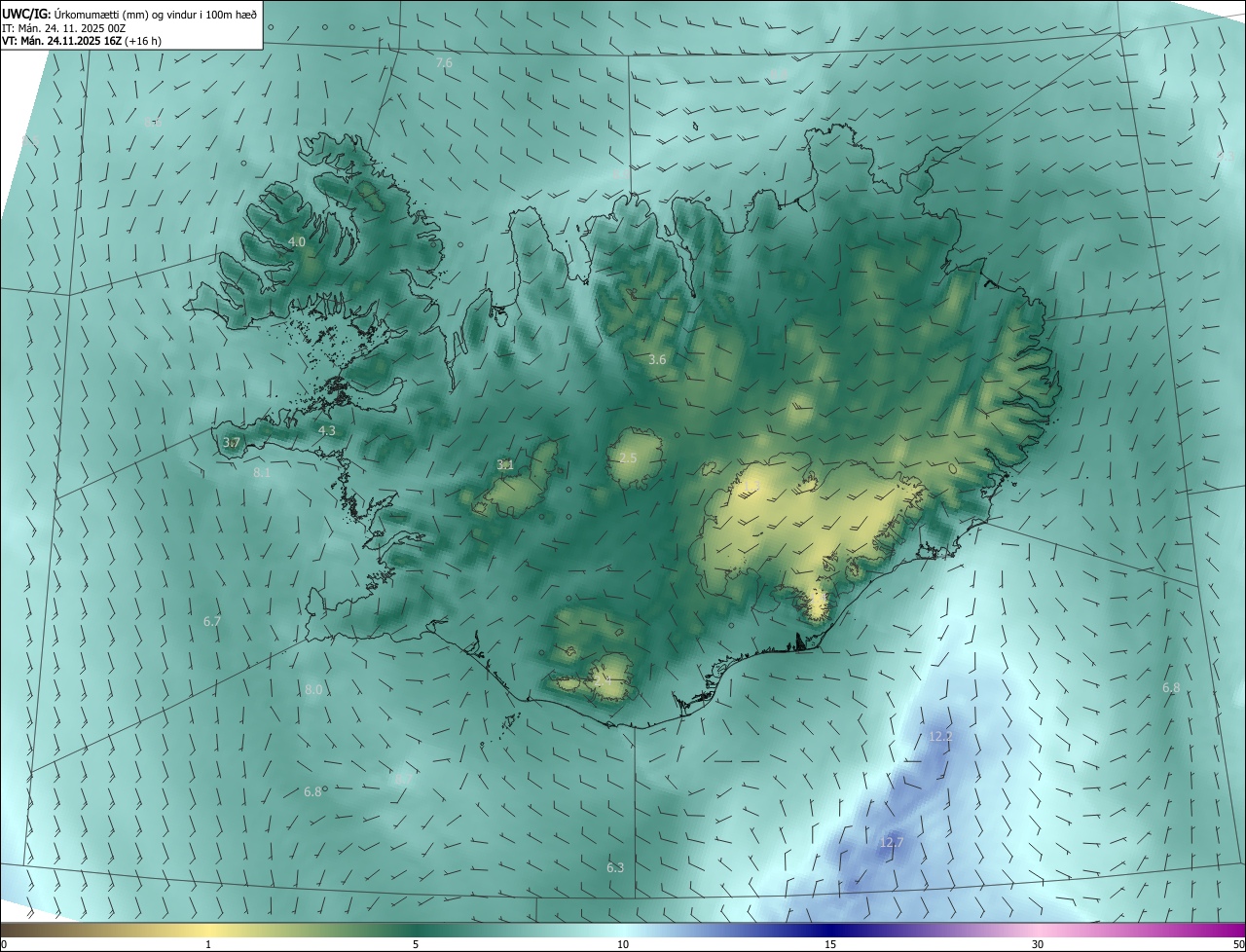
Task: Click the 3.7 value at the peninsula tip
Action: click(x=231, y=443)
